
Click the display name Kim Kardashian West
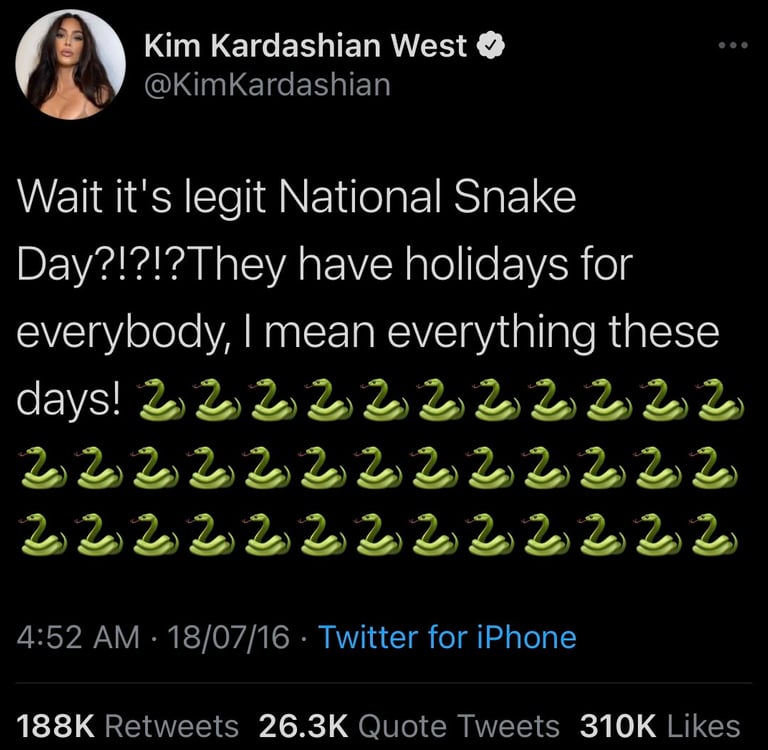tap(306, 46)
